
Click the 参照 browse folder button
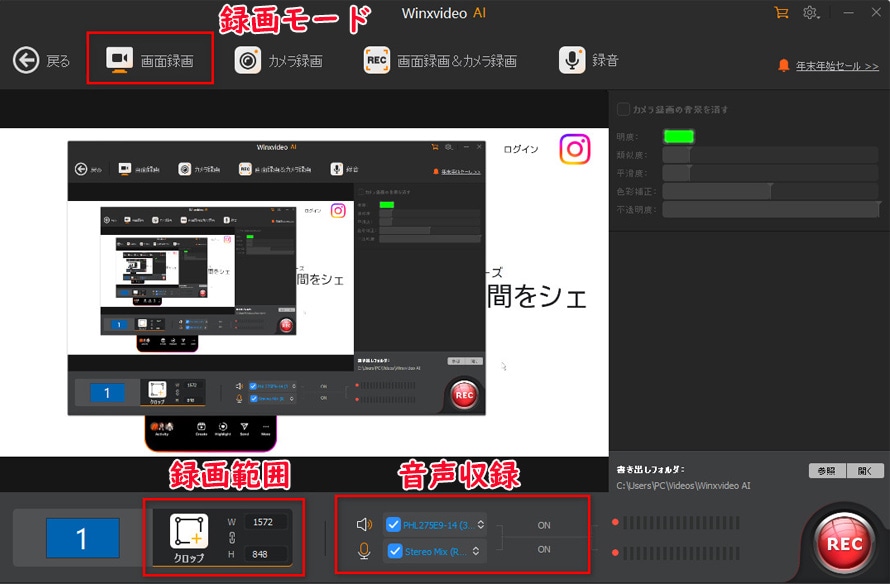tap(826, 471)
